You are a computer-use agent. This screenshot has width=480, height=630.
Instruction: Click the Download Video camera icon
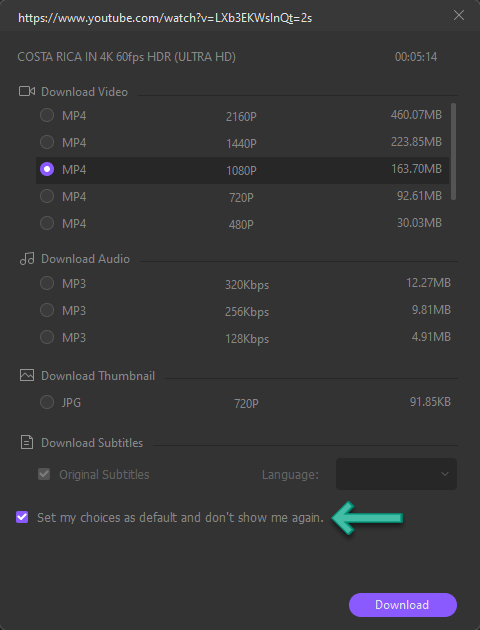[27, 91]
